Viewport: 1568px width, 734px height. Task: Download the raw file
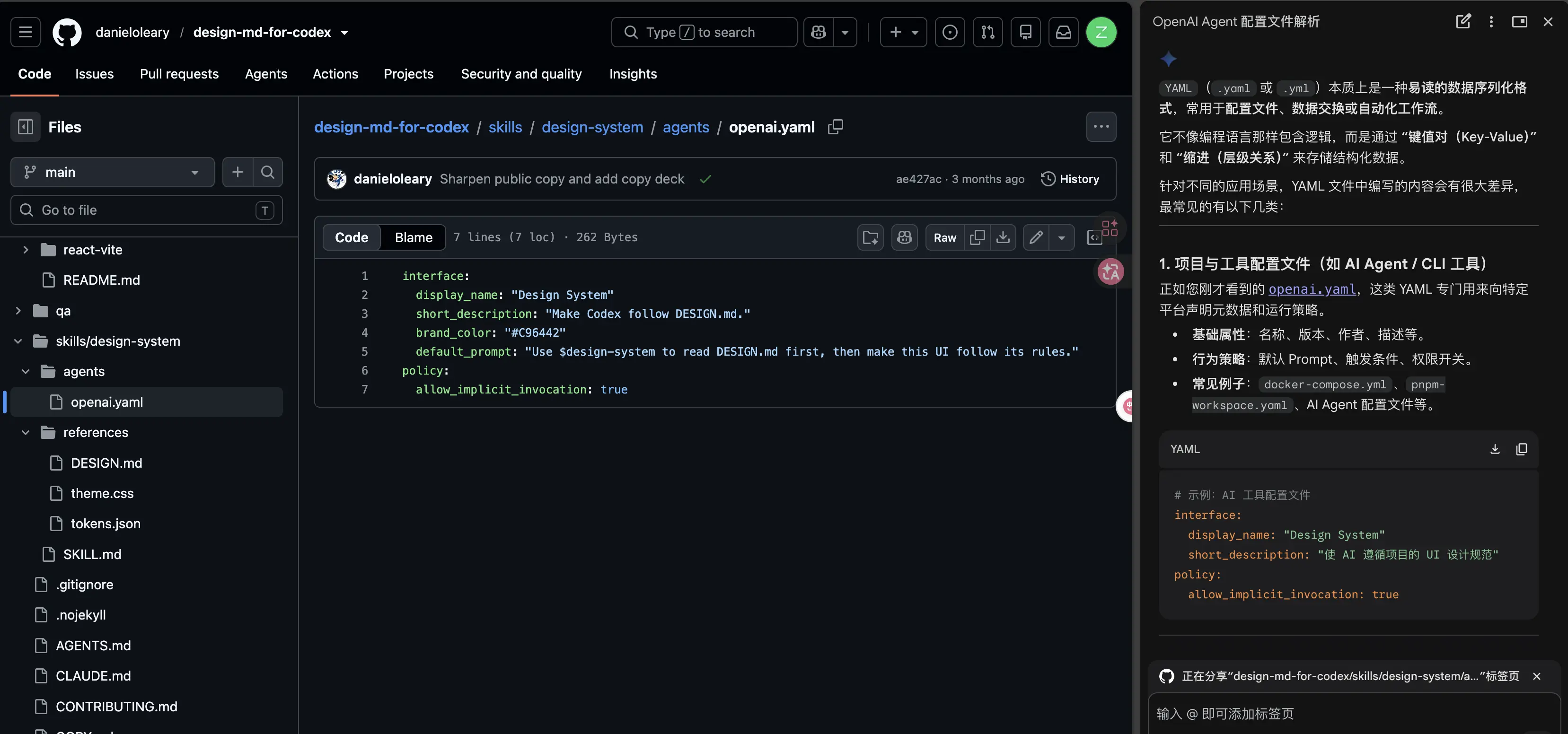[x=1003, y=237]
